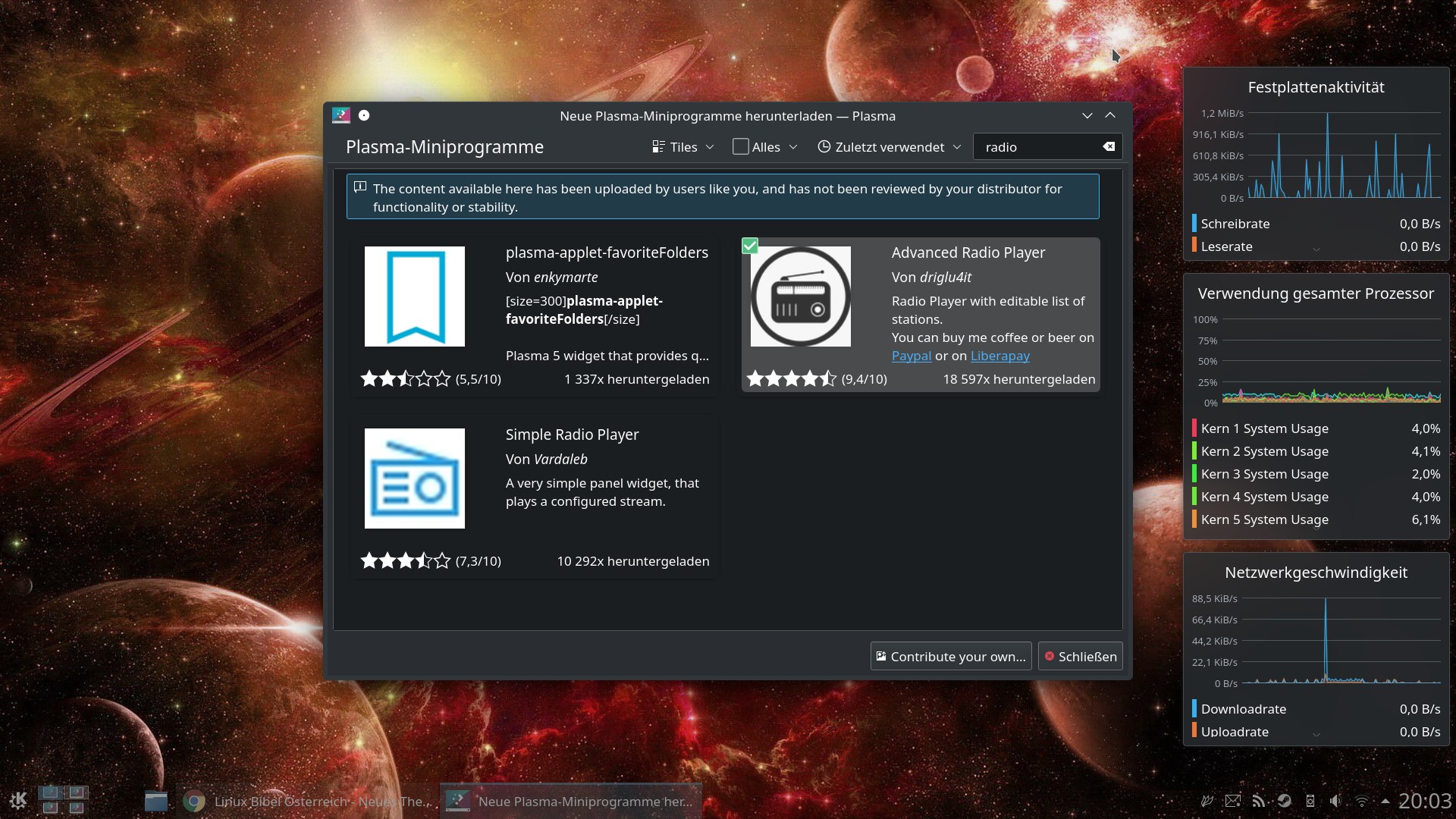Open the Tiles view dropdown
This screenshot has width=1456, height=819.
pyautogui.click(x=683, y=147)
